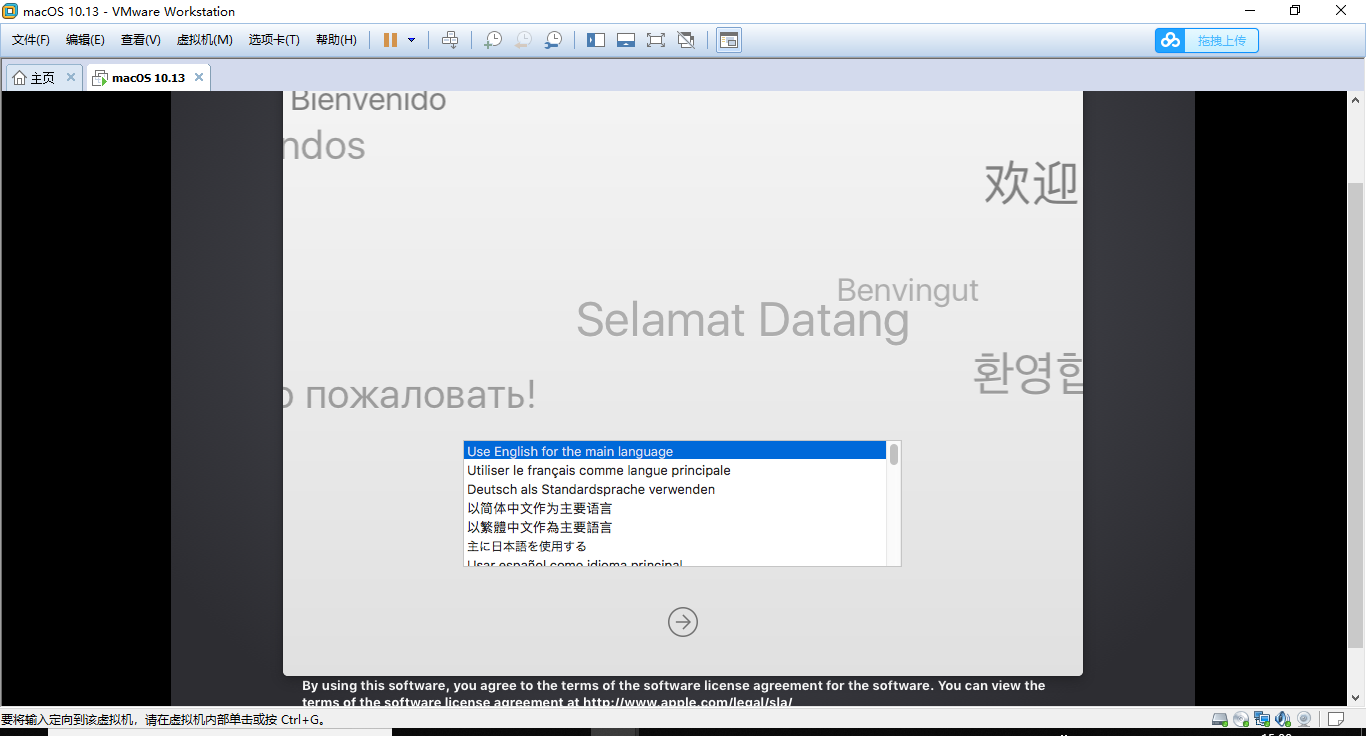
Task: Open the 查看(V) menu
Action: pyautogui.click(x=140, y=40)
